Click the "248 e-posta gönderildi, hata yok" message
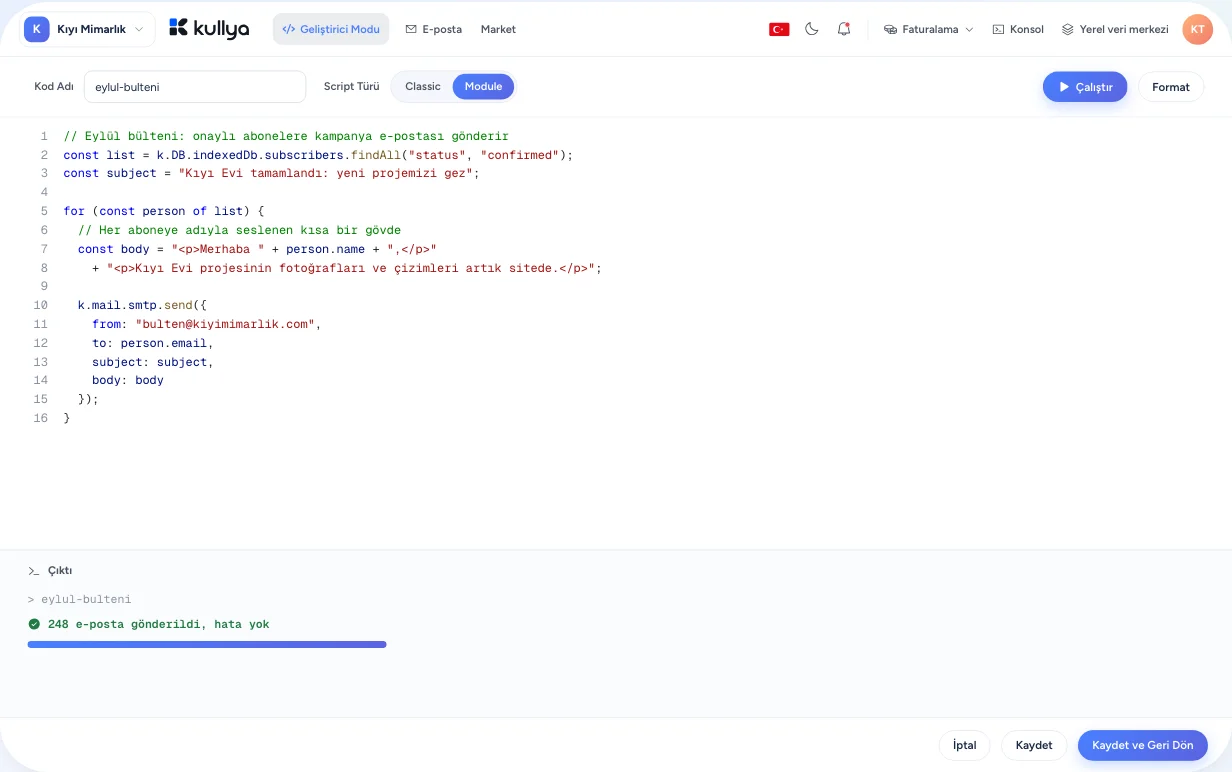The height and width of the screenshot is (772, 1232). pos(159,624)
